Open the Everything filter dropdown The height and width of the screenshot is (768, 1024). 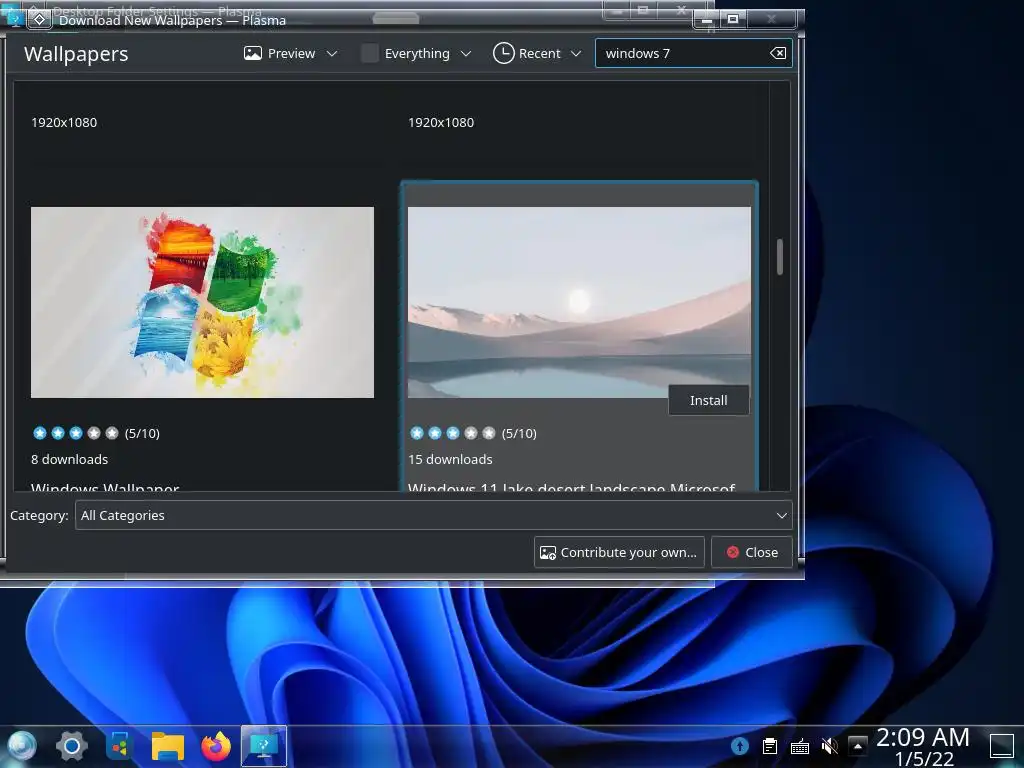coord(416,54)
